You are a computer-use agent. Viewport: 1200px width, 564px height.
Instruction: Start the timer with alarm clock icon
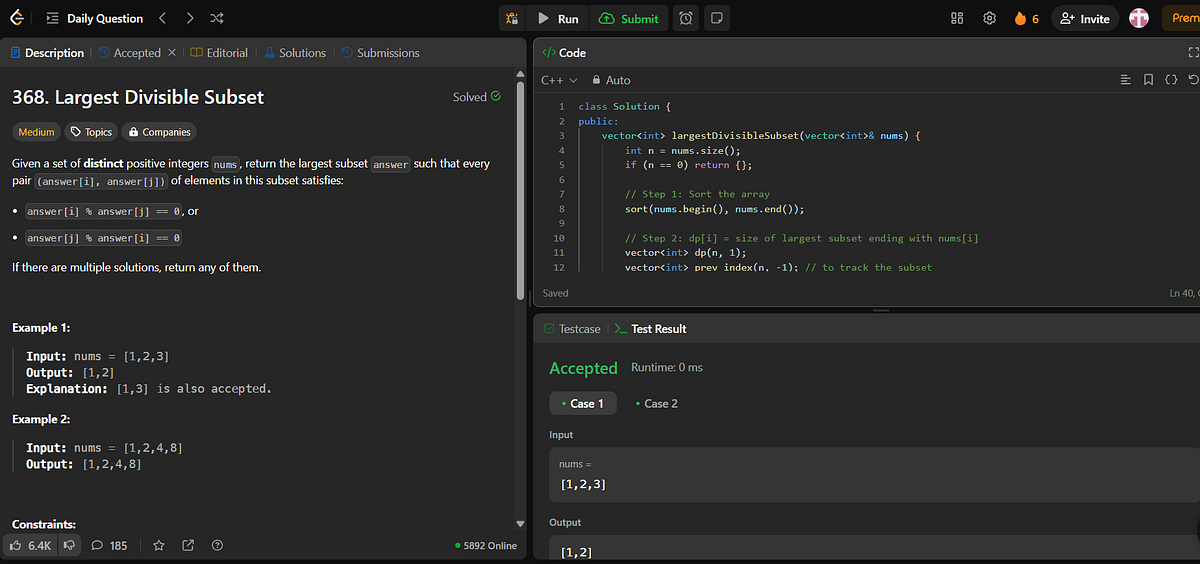[686, 18]
